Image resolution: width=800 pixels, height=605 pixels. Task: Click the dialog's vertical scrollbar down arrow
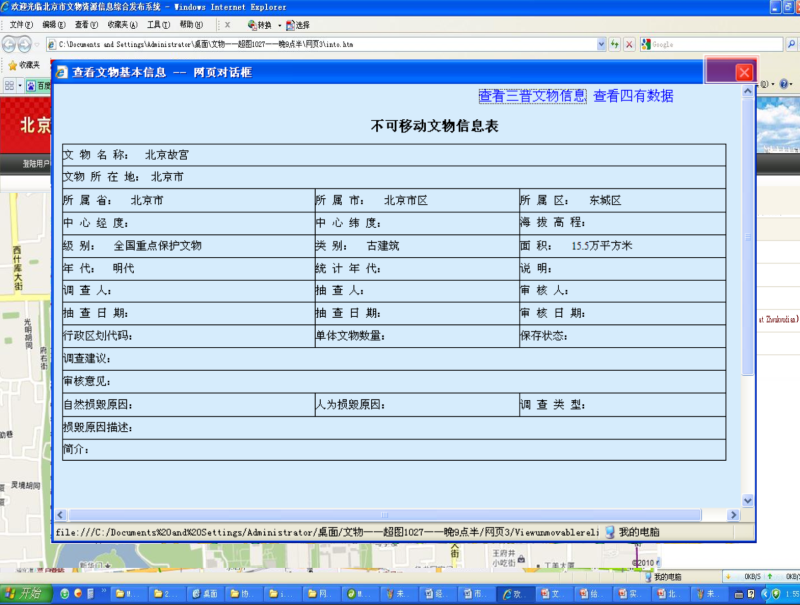[x=747, y=500]
